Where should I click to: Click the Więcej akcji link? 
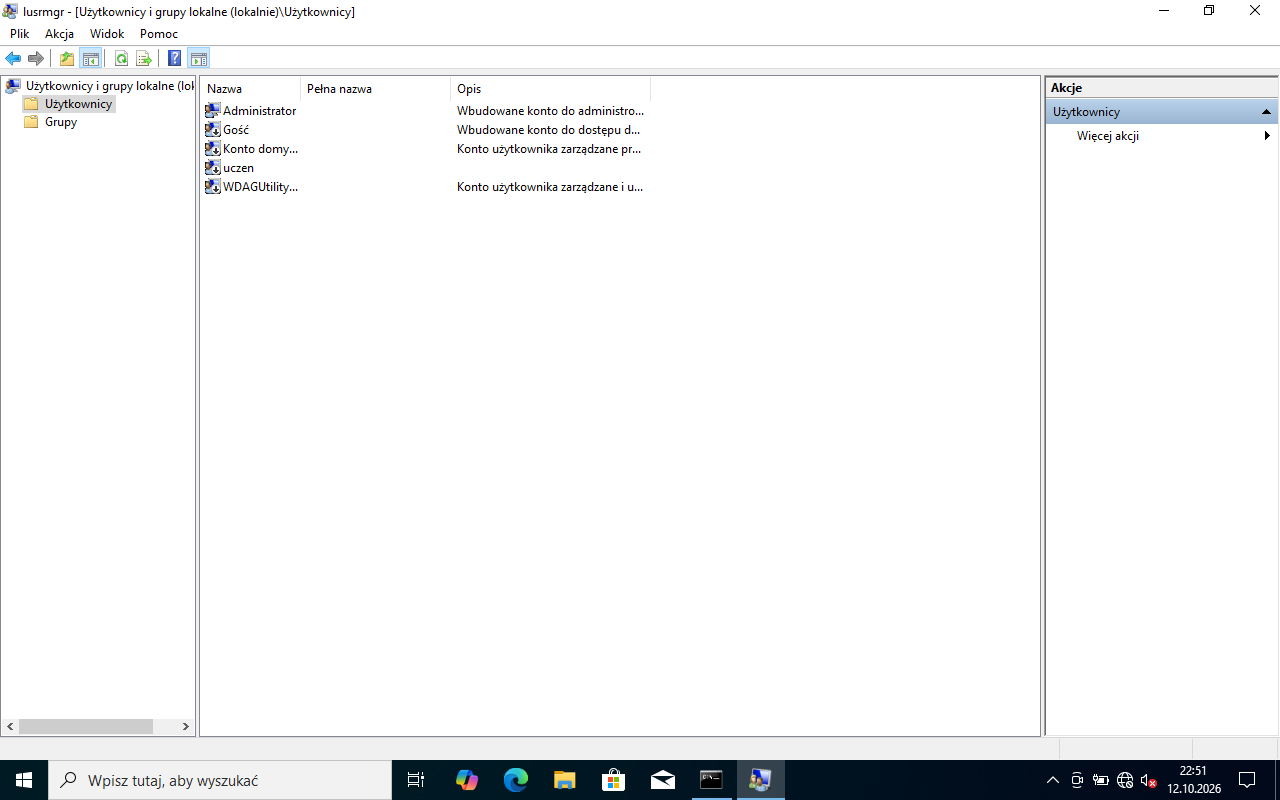1108,136
